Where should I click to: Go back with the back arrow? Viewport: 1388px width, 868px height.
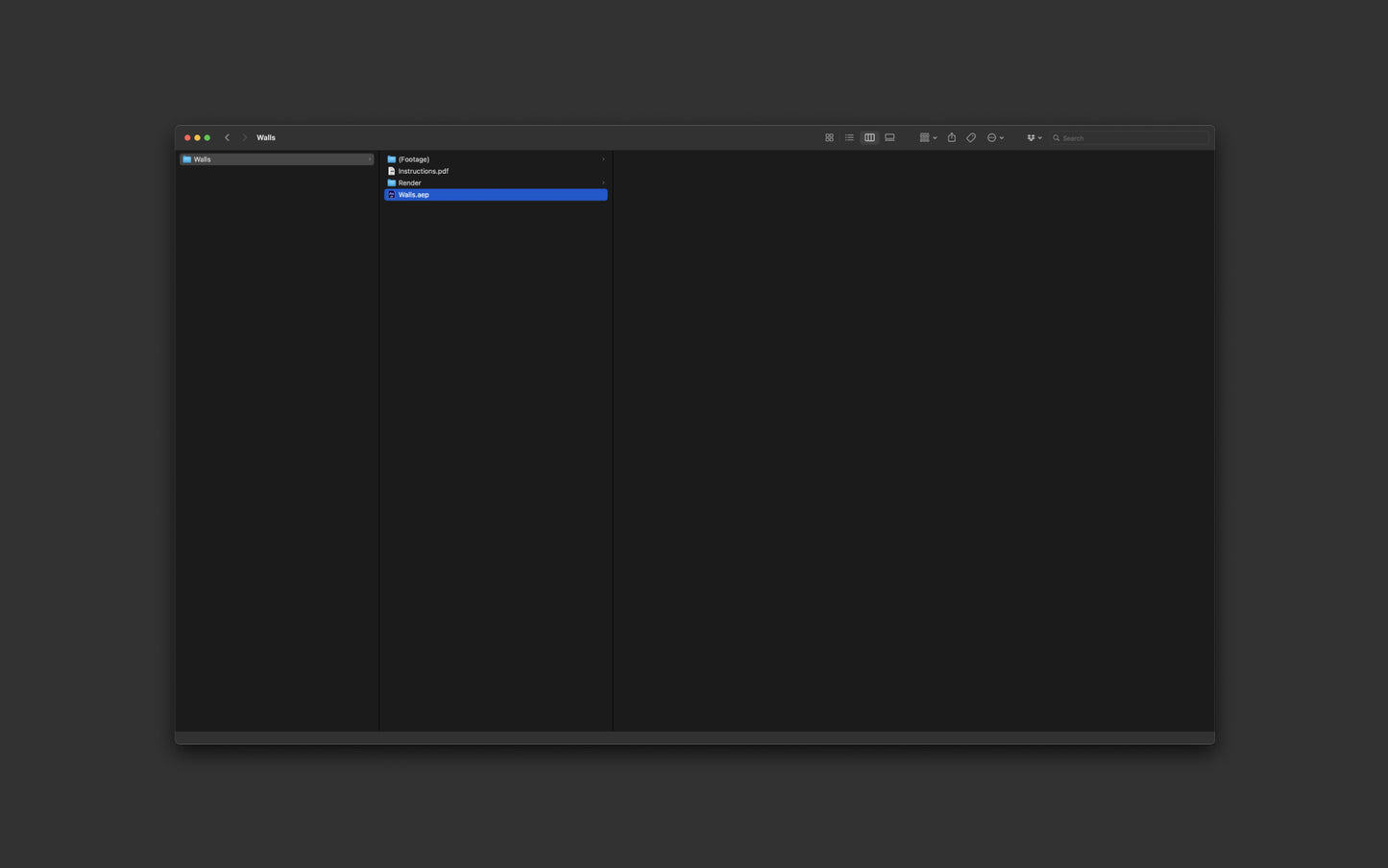(x=228, y=137)
